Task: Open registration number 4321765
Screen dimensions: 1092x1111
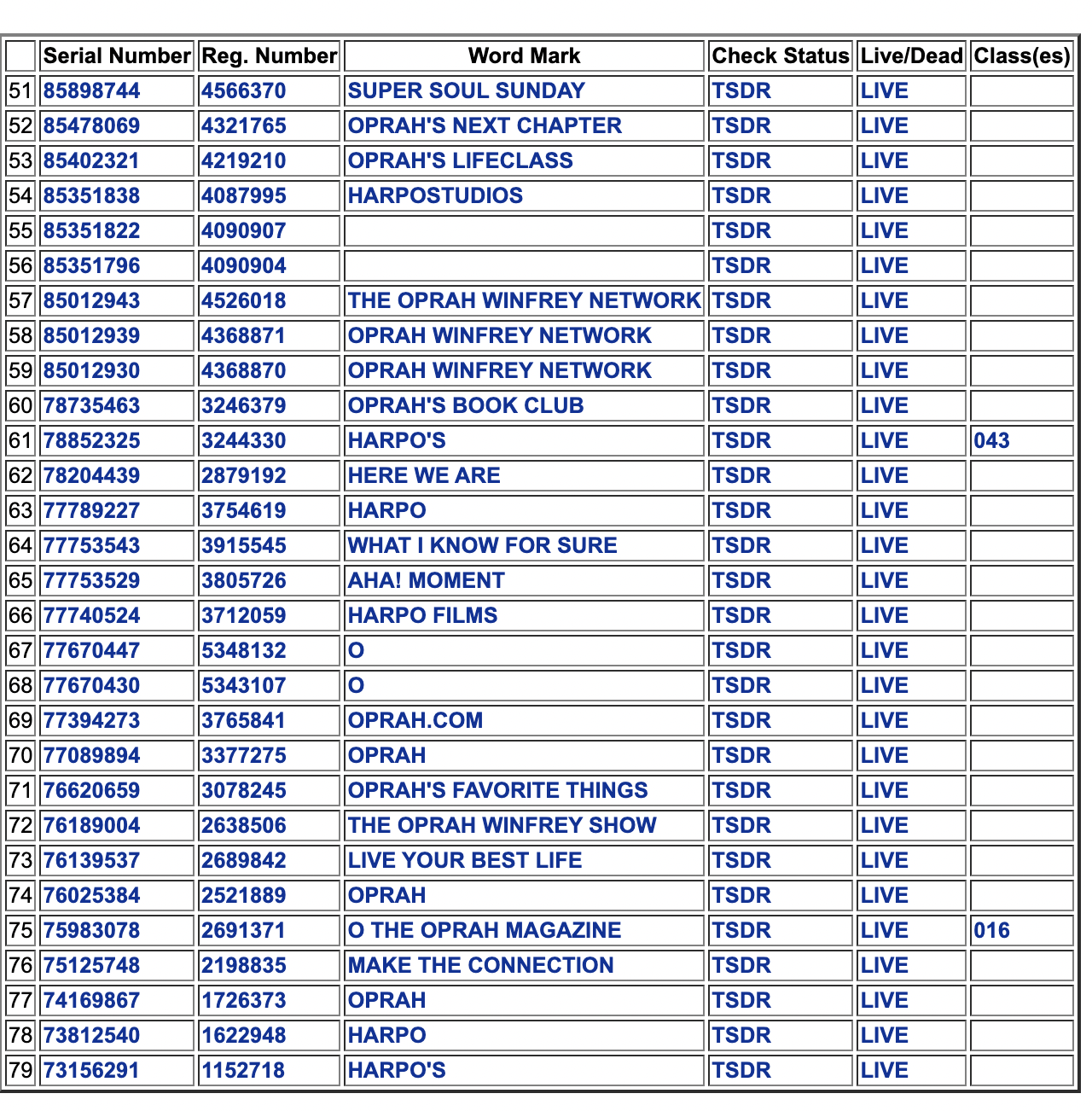Action: [244, 126]
